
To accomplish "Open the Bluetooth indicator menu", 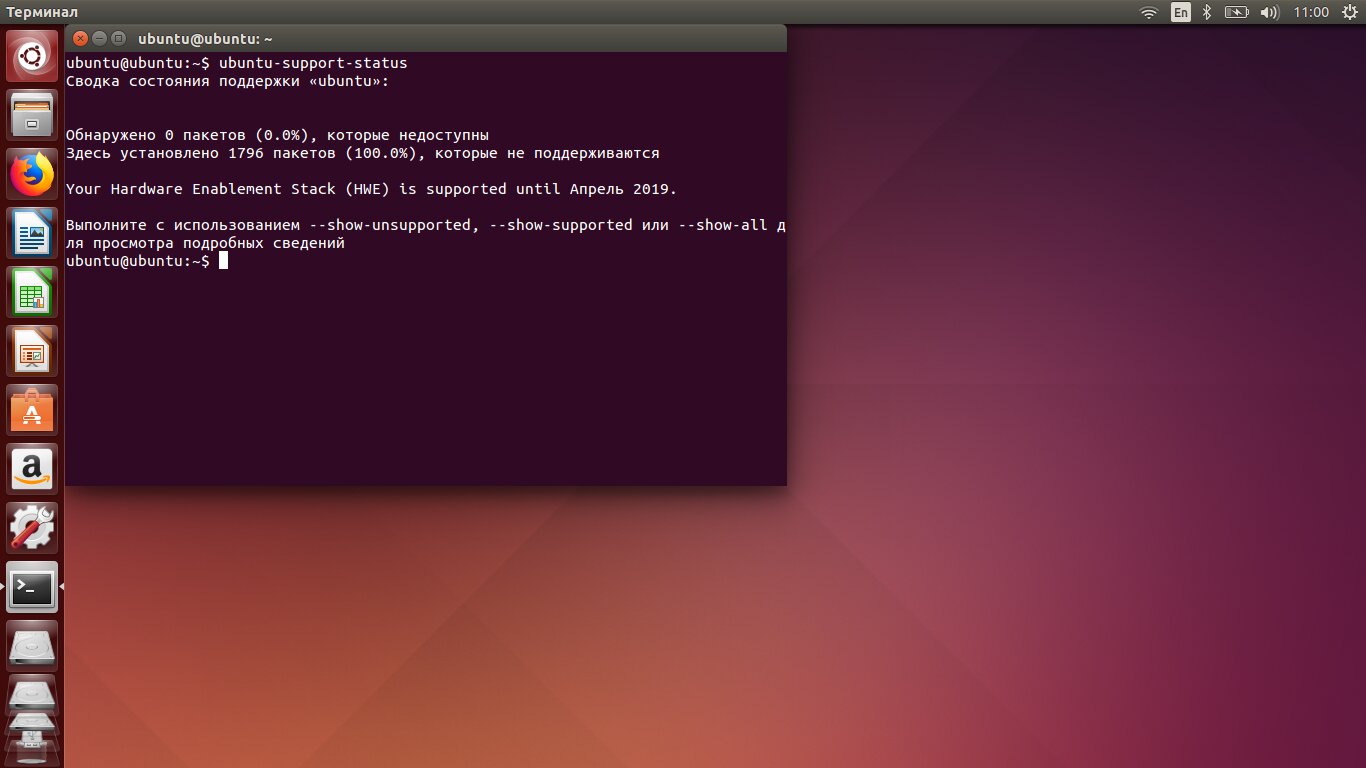I will tap(1207, 12).
